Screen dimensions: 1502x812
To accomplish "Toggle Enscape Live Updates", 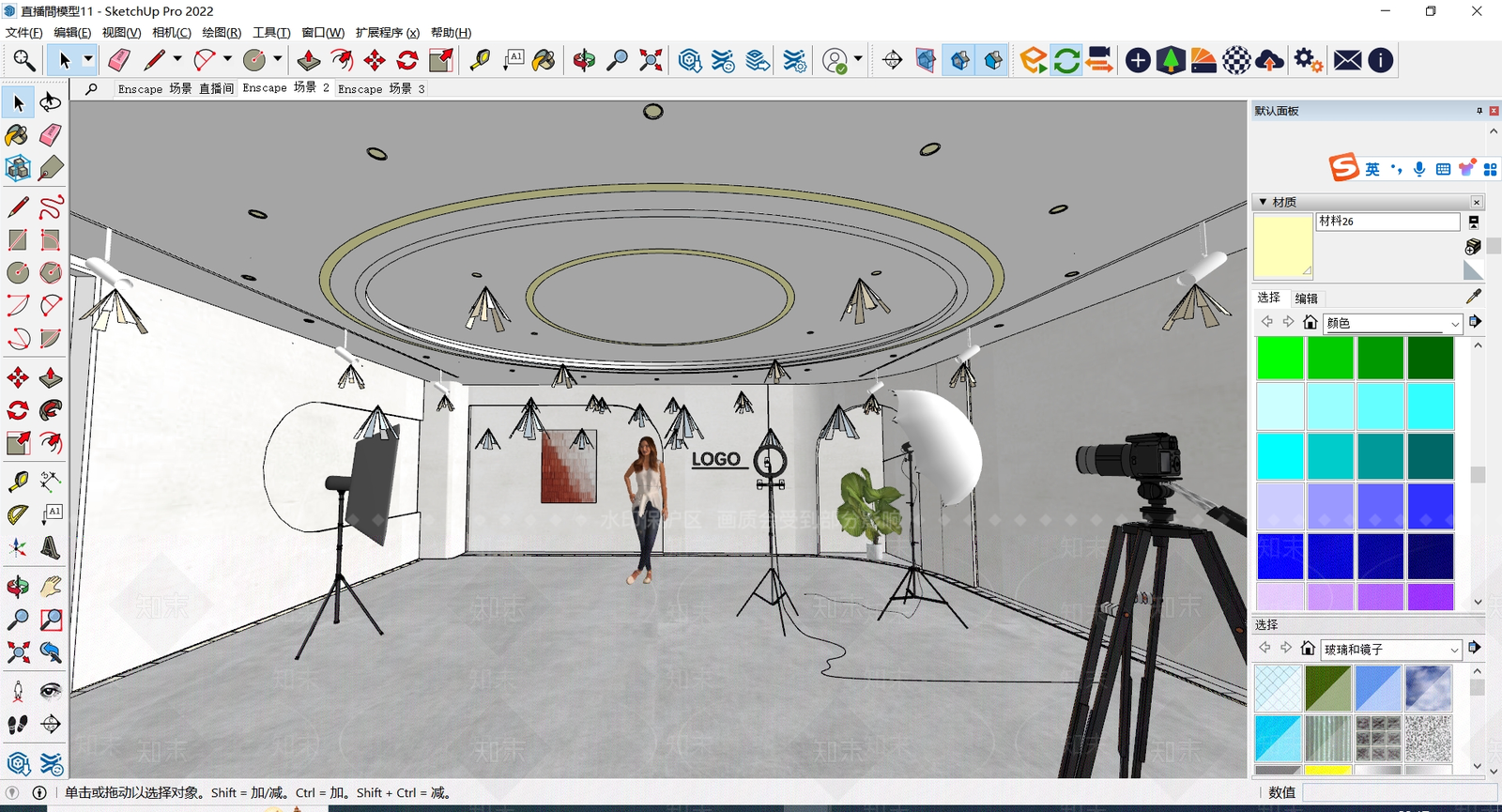I will click(1066, 60).
